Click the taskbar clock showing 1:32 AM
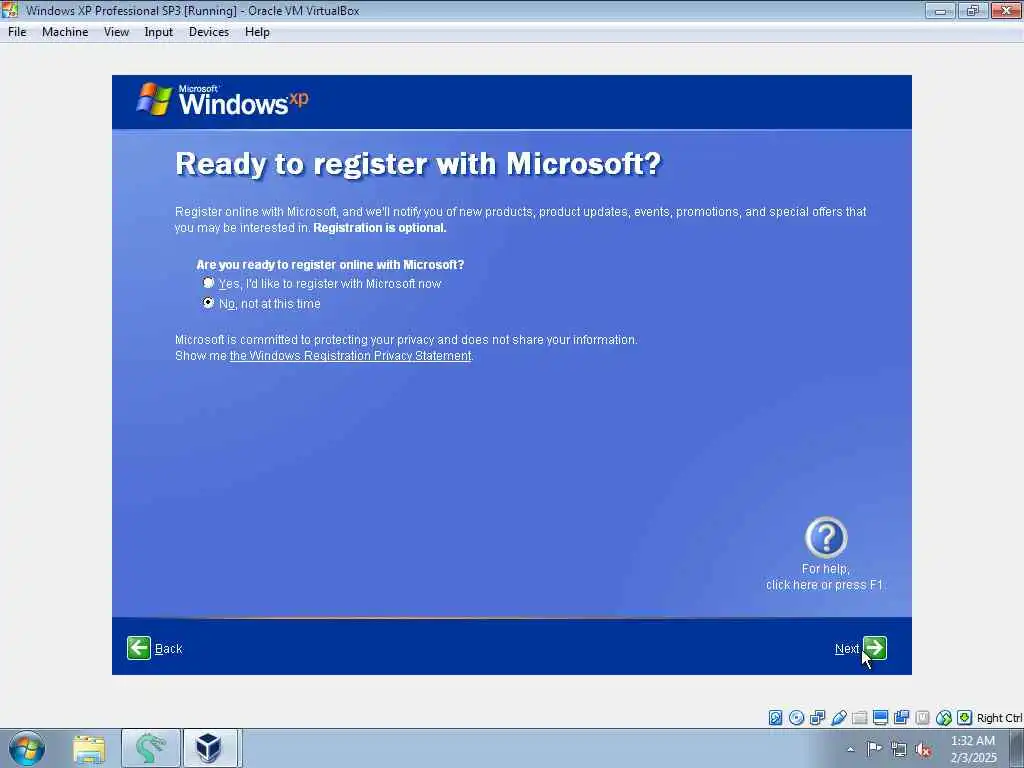This screenshot has height=768, width=1024. [x=973, y=749]
